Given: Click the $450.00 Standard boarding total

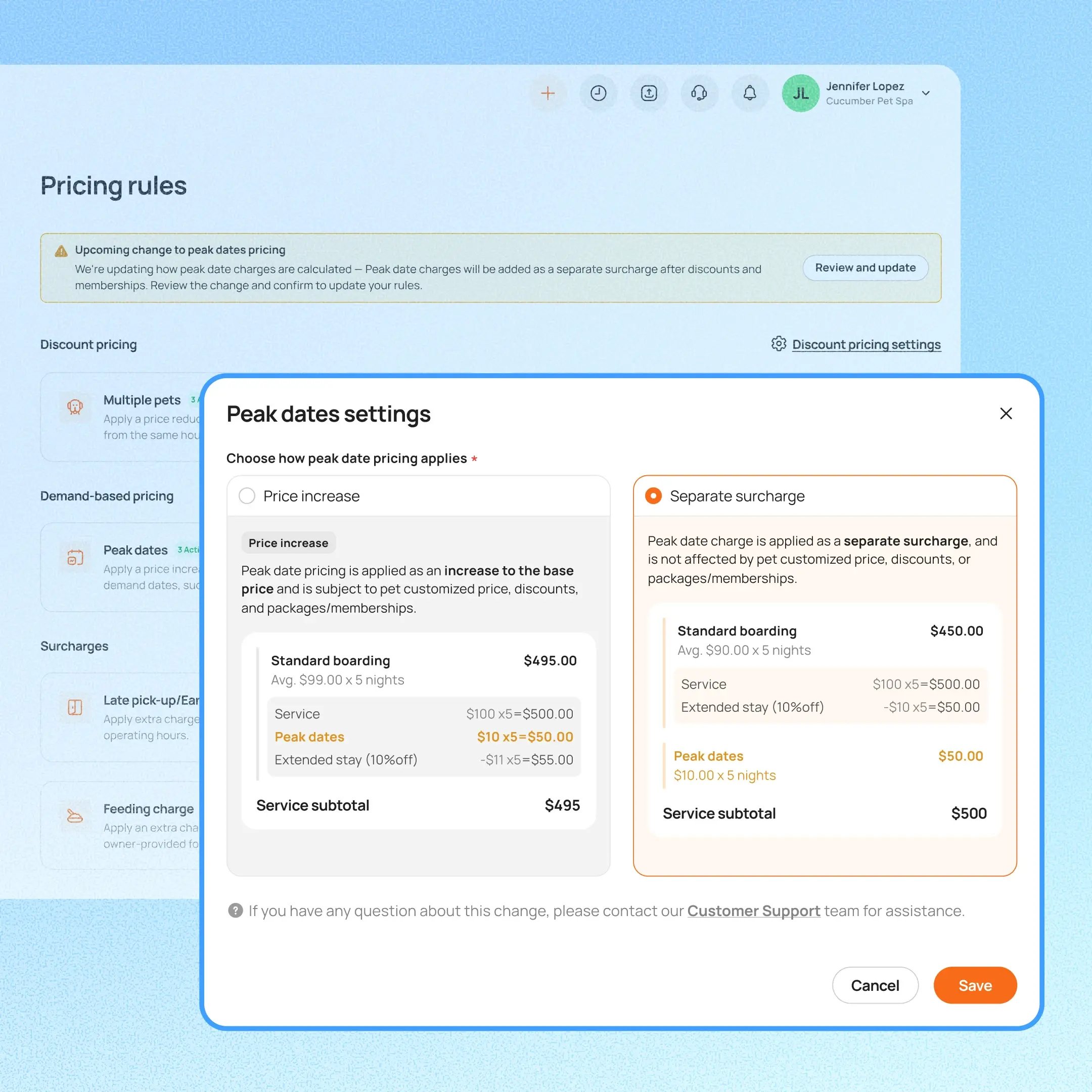Looking at the screenshot, I should click(957, 630).
